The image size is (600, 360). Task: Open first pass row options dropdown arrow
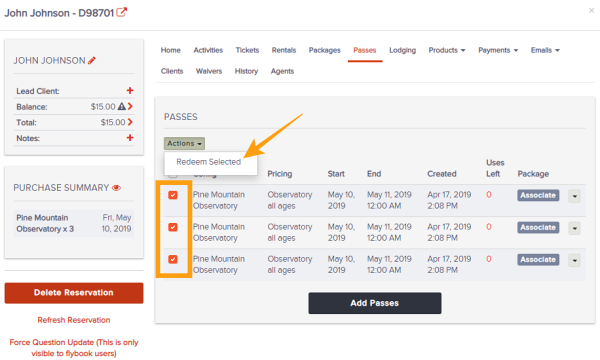coord(574,196)
